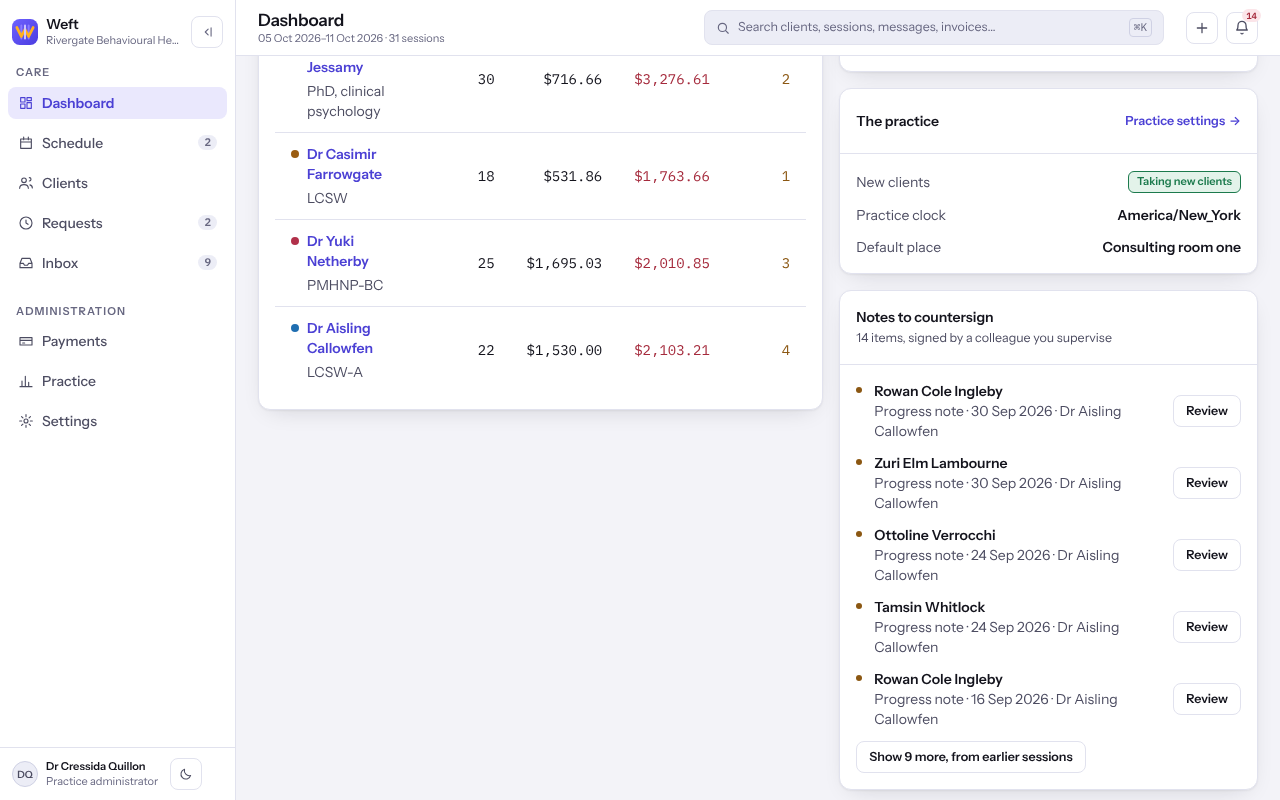This screenshot has width=1280, height=800.
Task: Click the Weft logo icon
Action: [x=25, y=32]
